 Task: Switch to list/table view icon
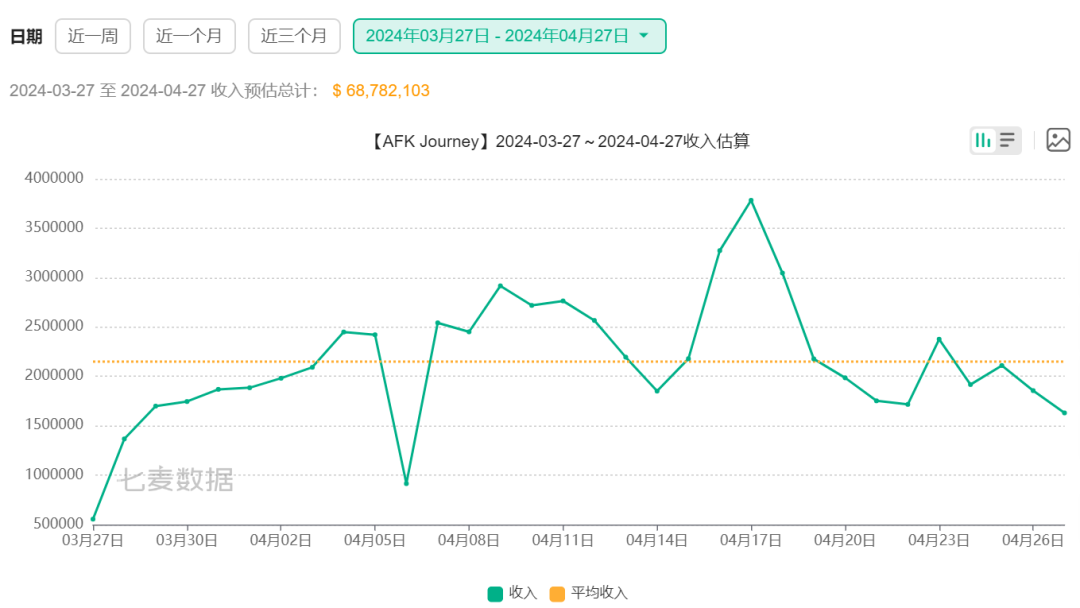pyautogui.click(x=1008, y=141)
